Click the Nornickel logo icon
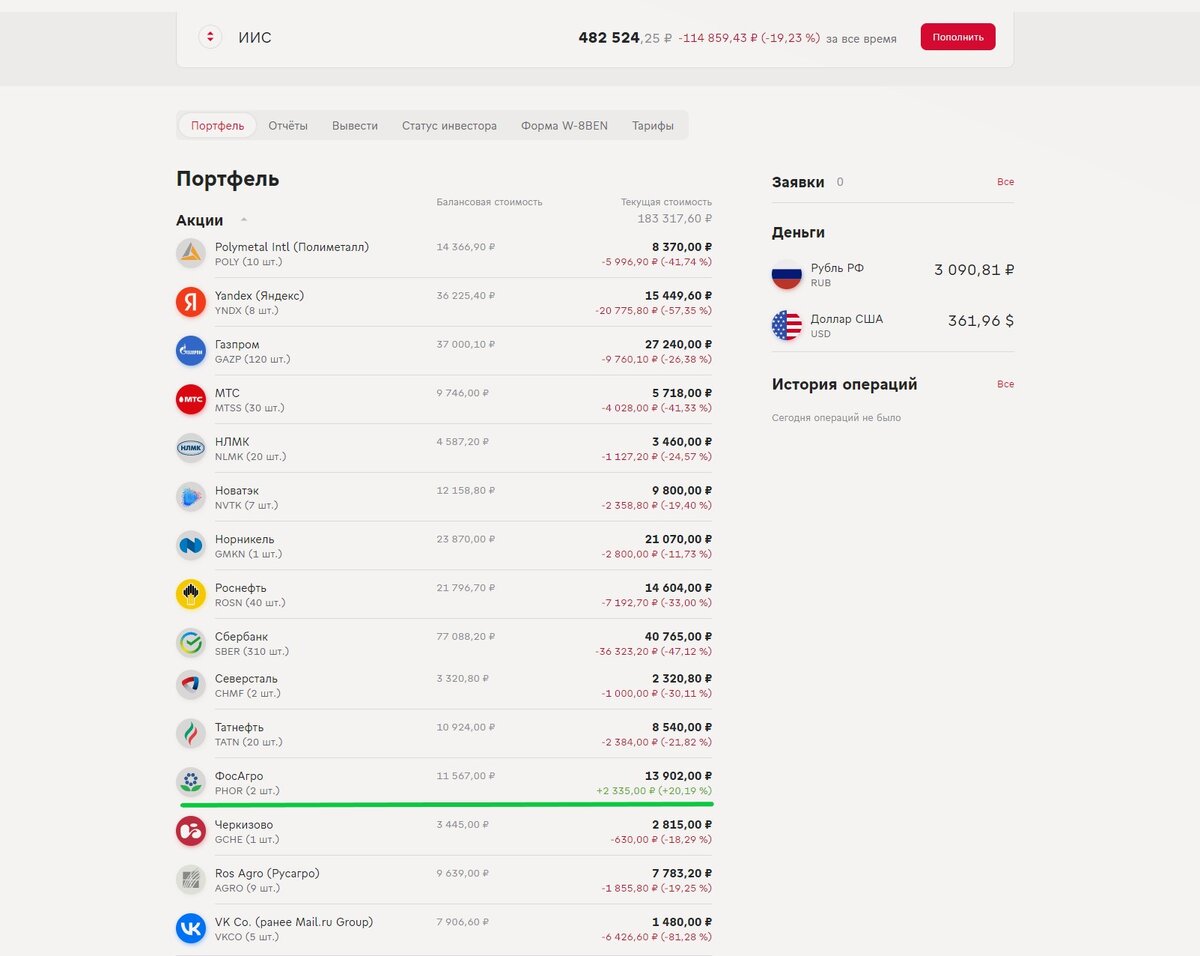Image resolution: width=1200 pixels, height=956 pixels. point(191,545)
